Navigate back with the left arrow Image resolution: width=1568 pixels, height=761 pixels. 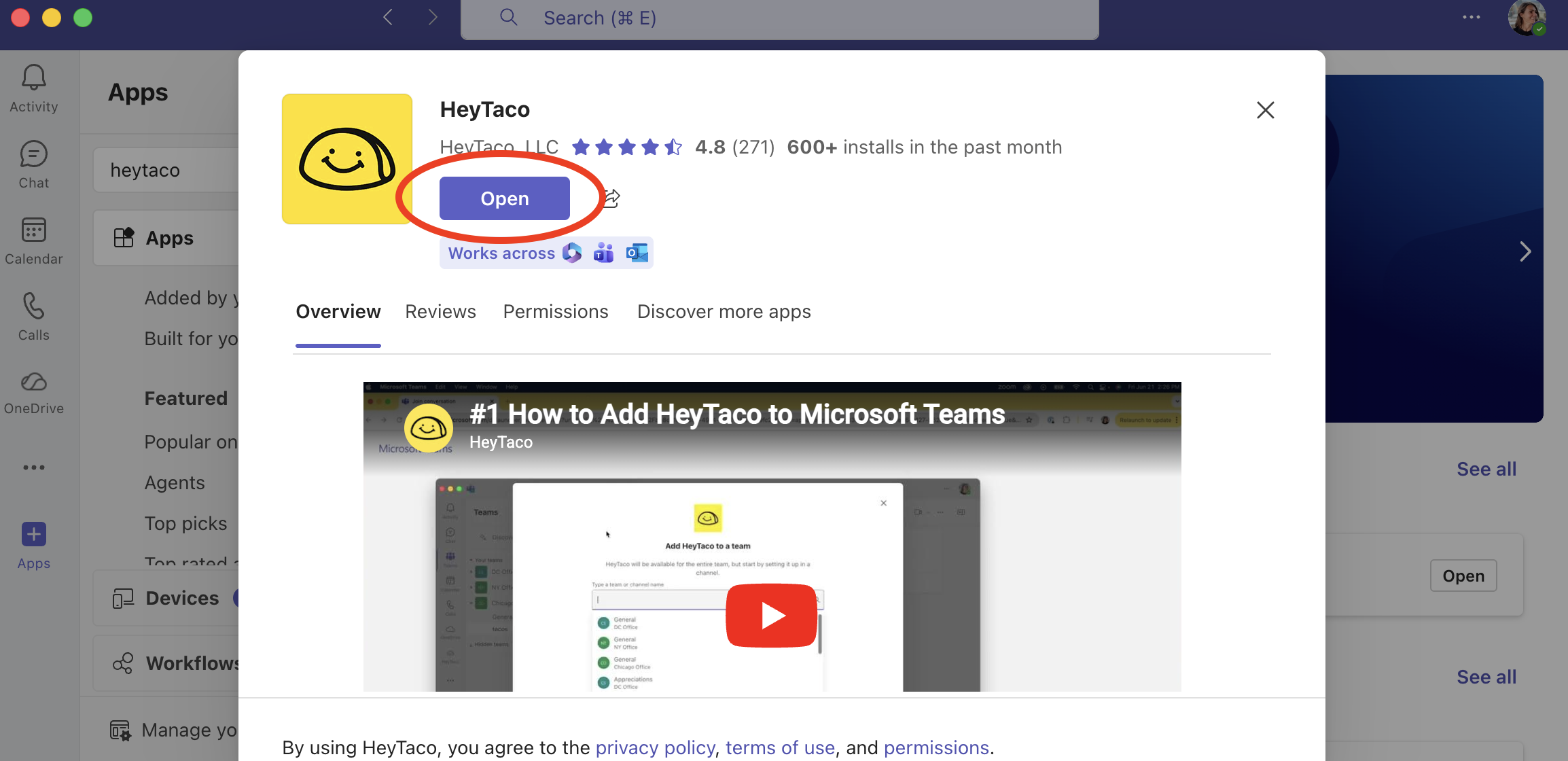click(388, 18)
